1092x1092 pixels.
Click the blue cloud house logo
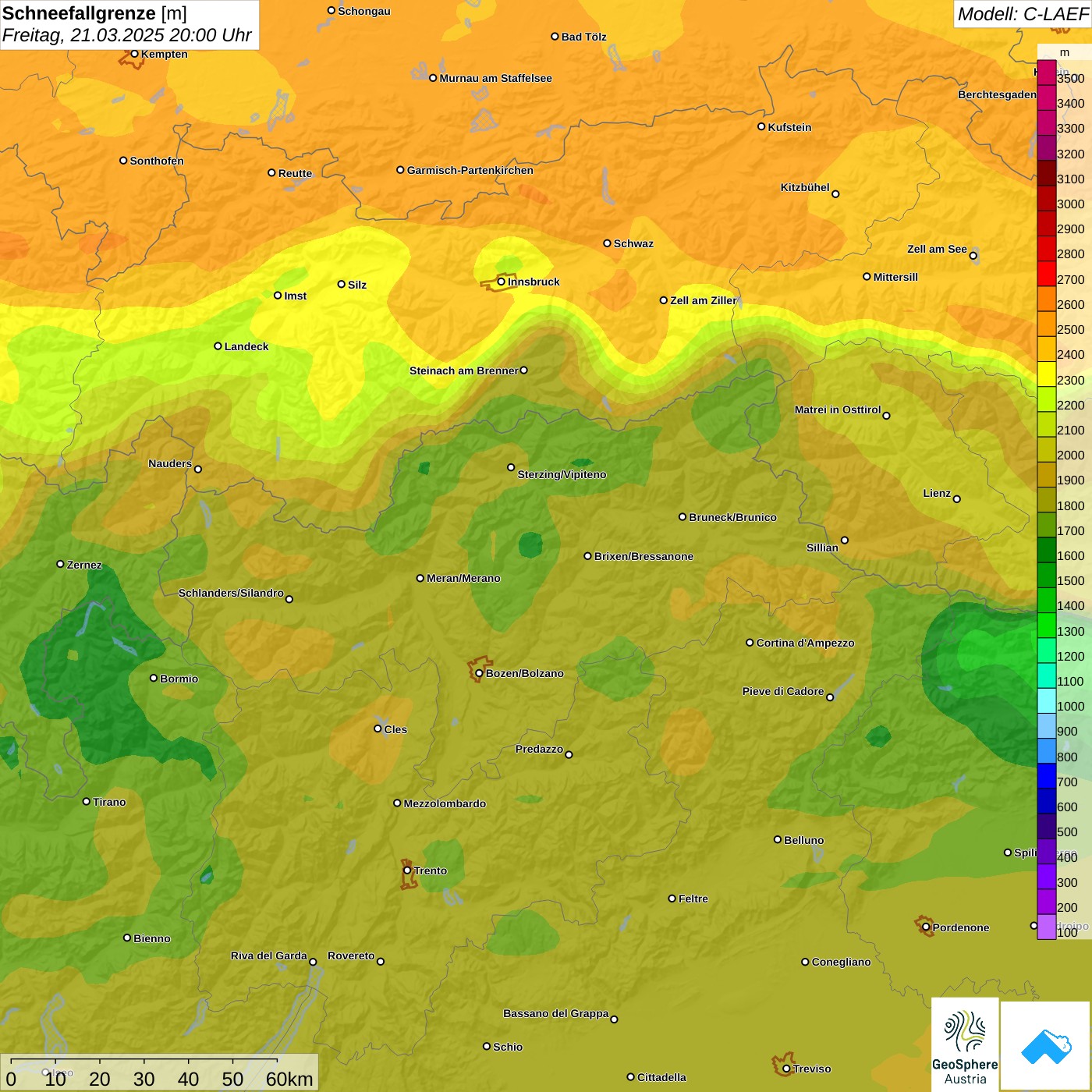coord(1046,1046)
